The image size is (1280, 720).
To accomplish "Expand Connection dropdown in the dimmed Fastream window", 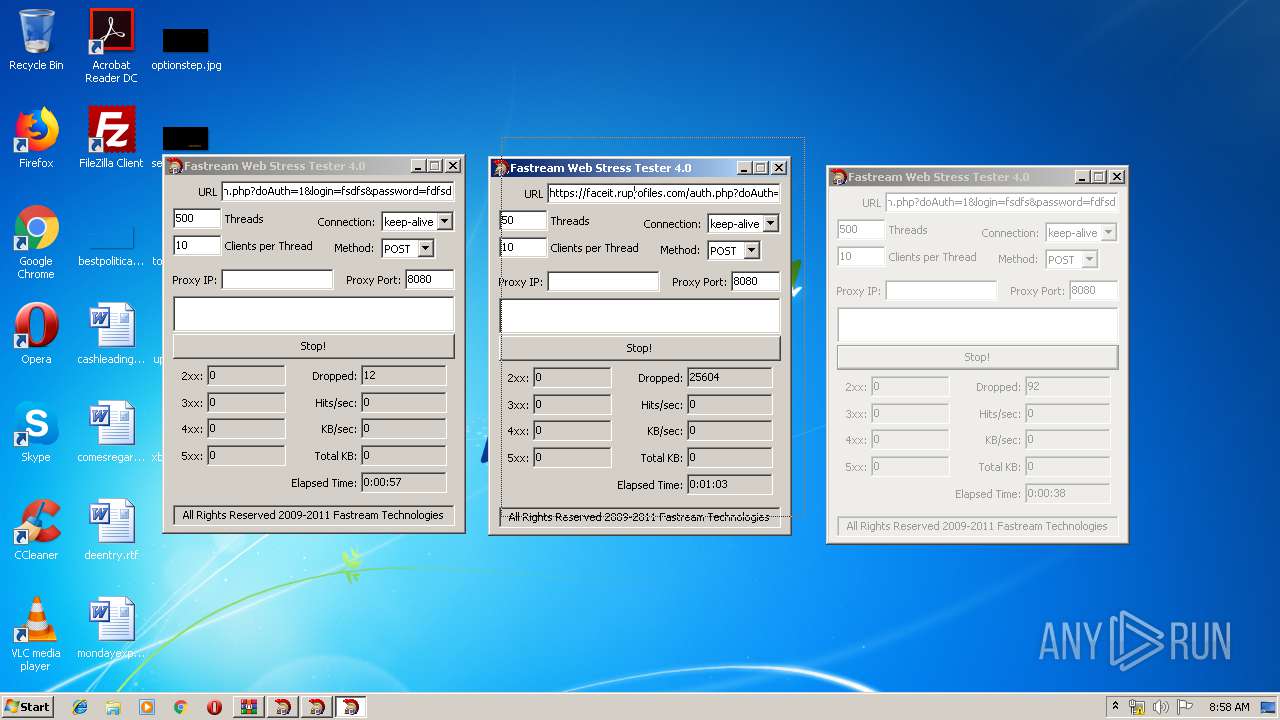I will (1108, 233).
